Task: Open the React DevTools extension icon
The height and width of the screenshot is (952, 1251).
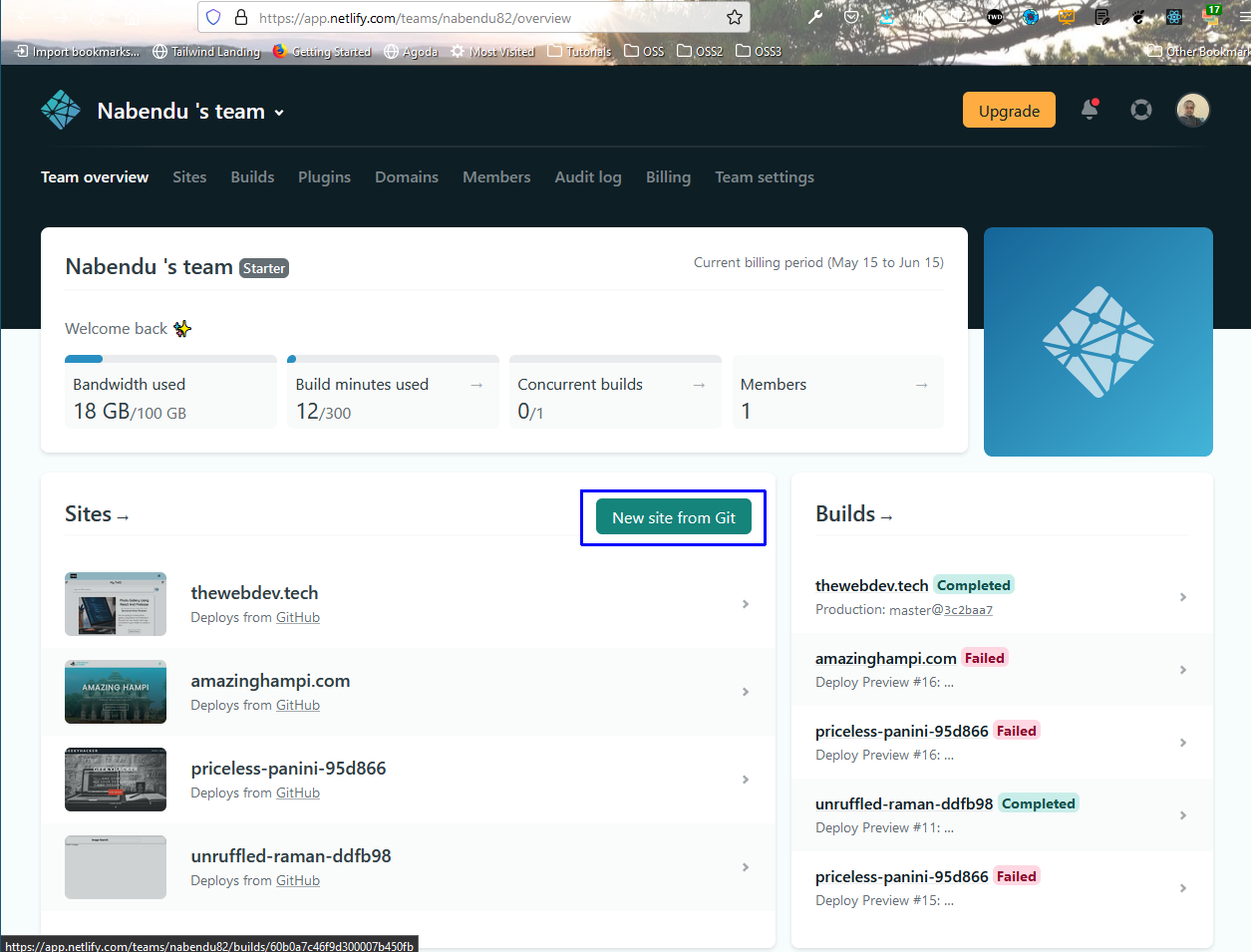Action: [1174, 17]
